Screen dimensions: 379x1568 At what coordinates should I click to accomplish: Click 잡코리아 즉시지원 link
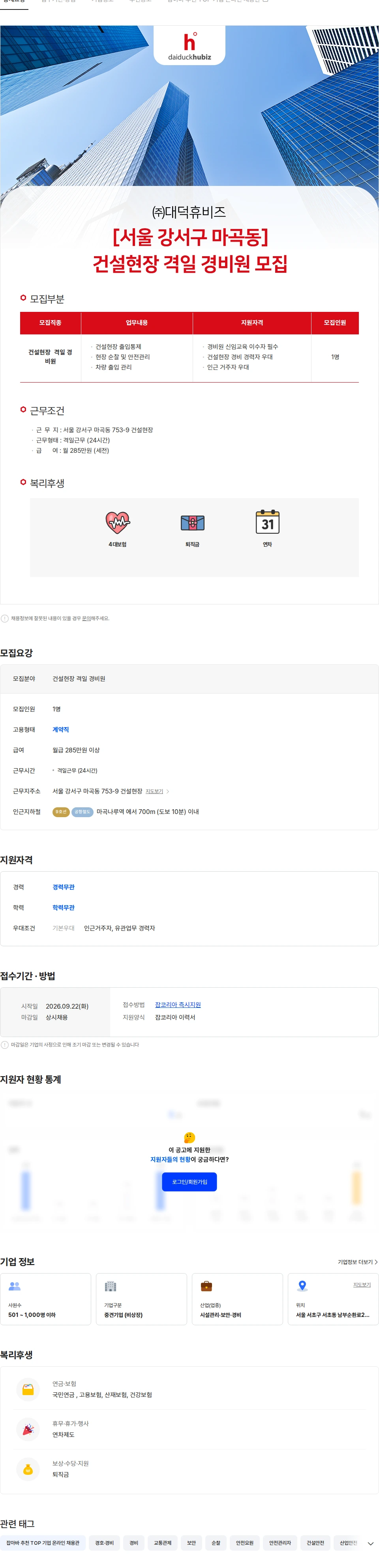[x=178, y=1004]
